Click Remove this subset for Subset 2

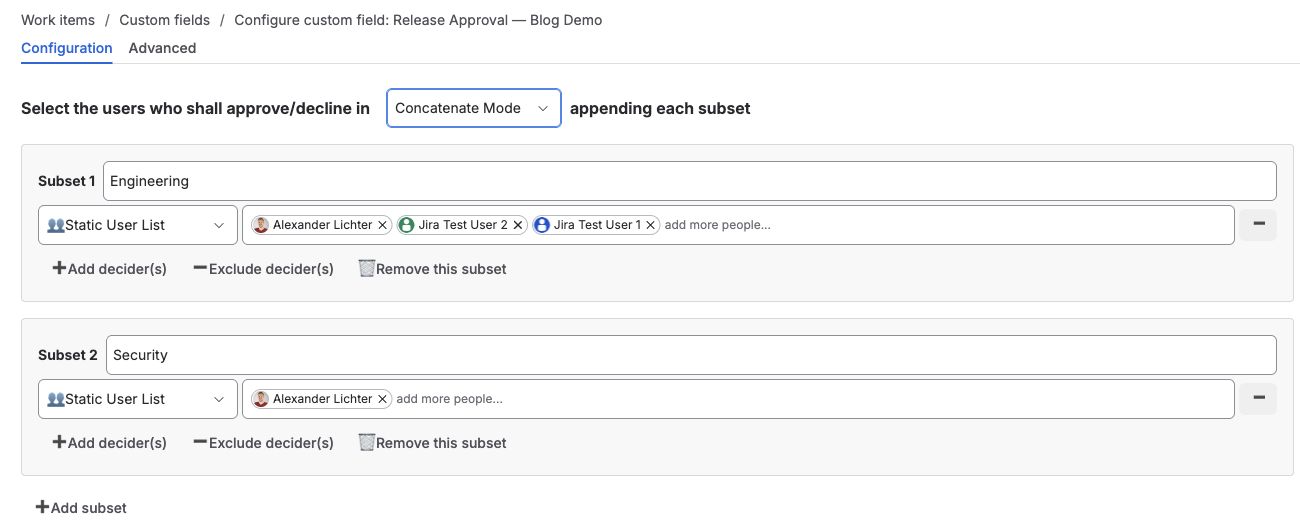coord(432,443)
